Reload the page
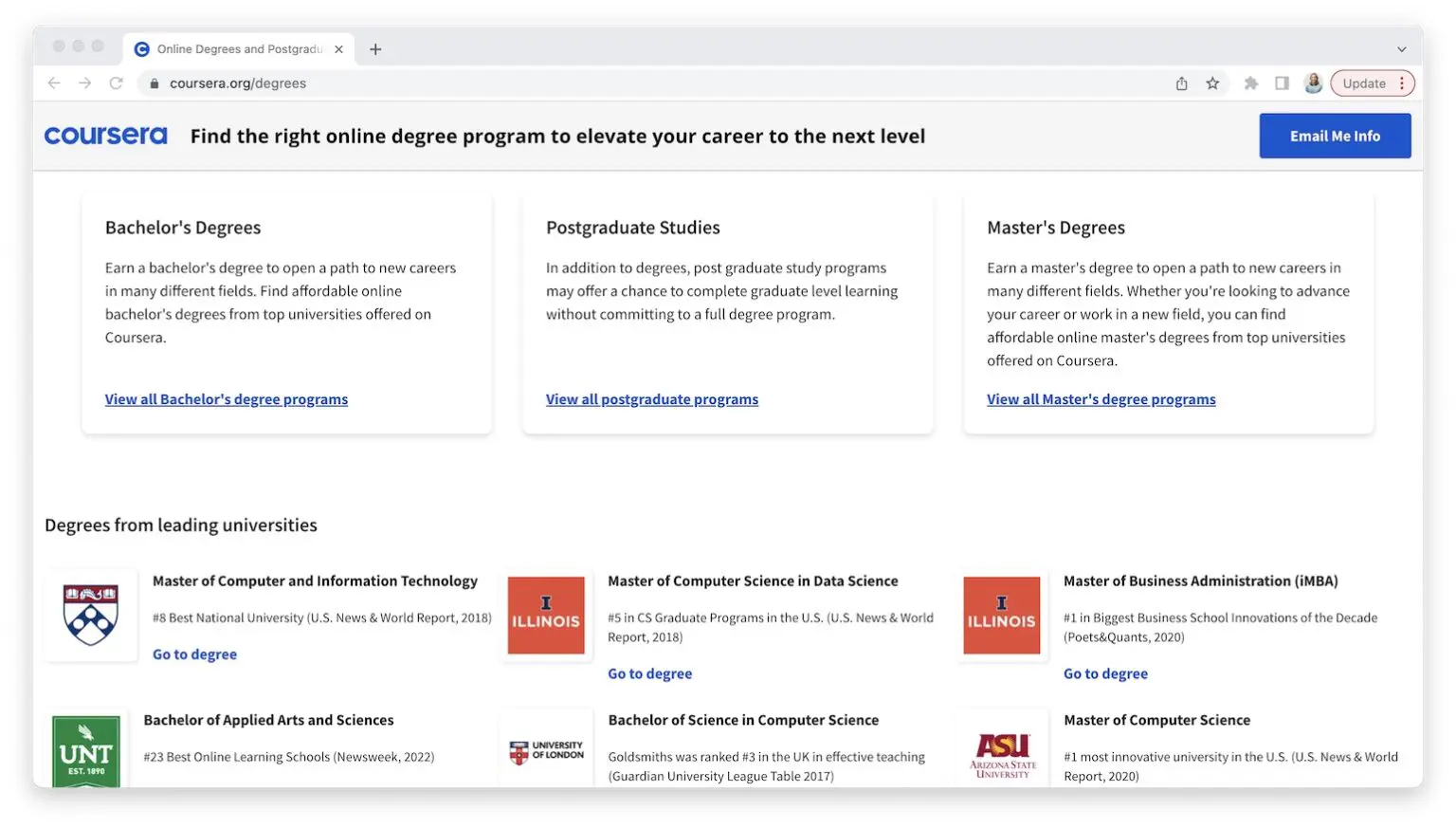1456x828 pixels. pyautogui.click(x=117, y=83)
